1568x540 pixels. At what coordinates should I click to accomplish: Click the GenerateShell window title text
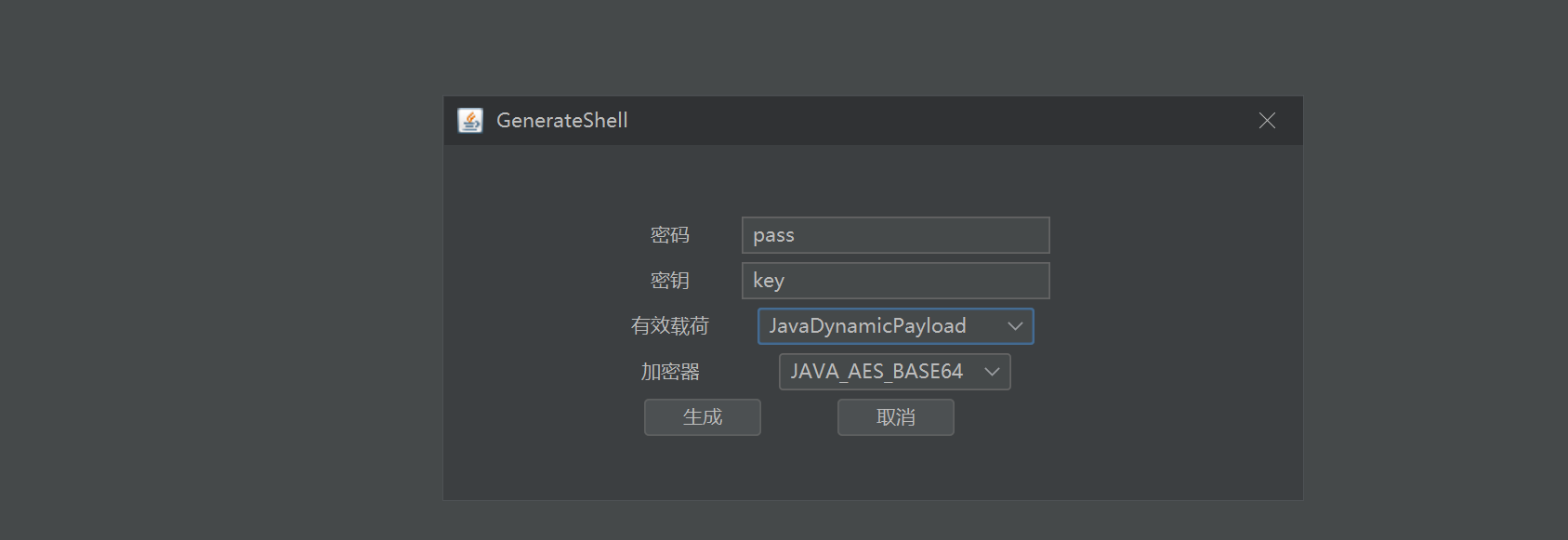point(562,120)
